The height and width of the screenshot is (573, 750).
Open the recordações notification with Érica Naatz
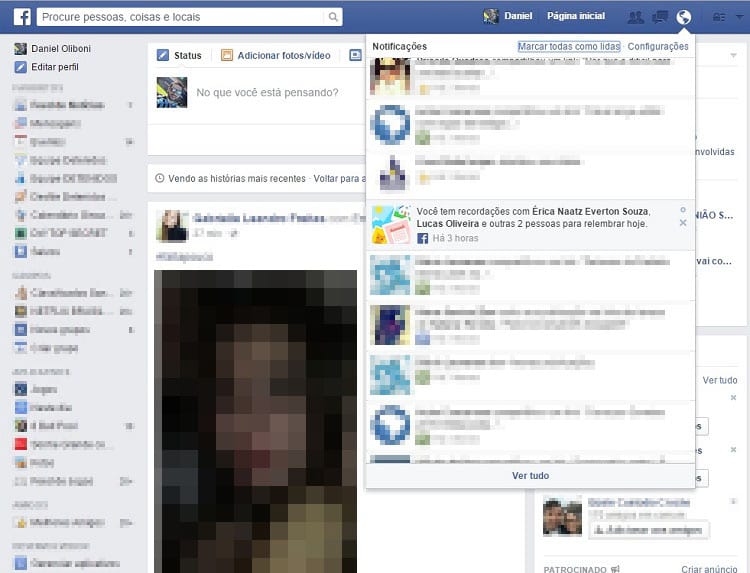click(529, 225)
